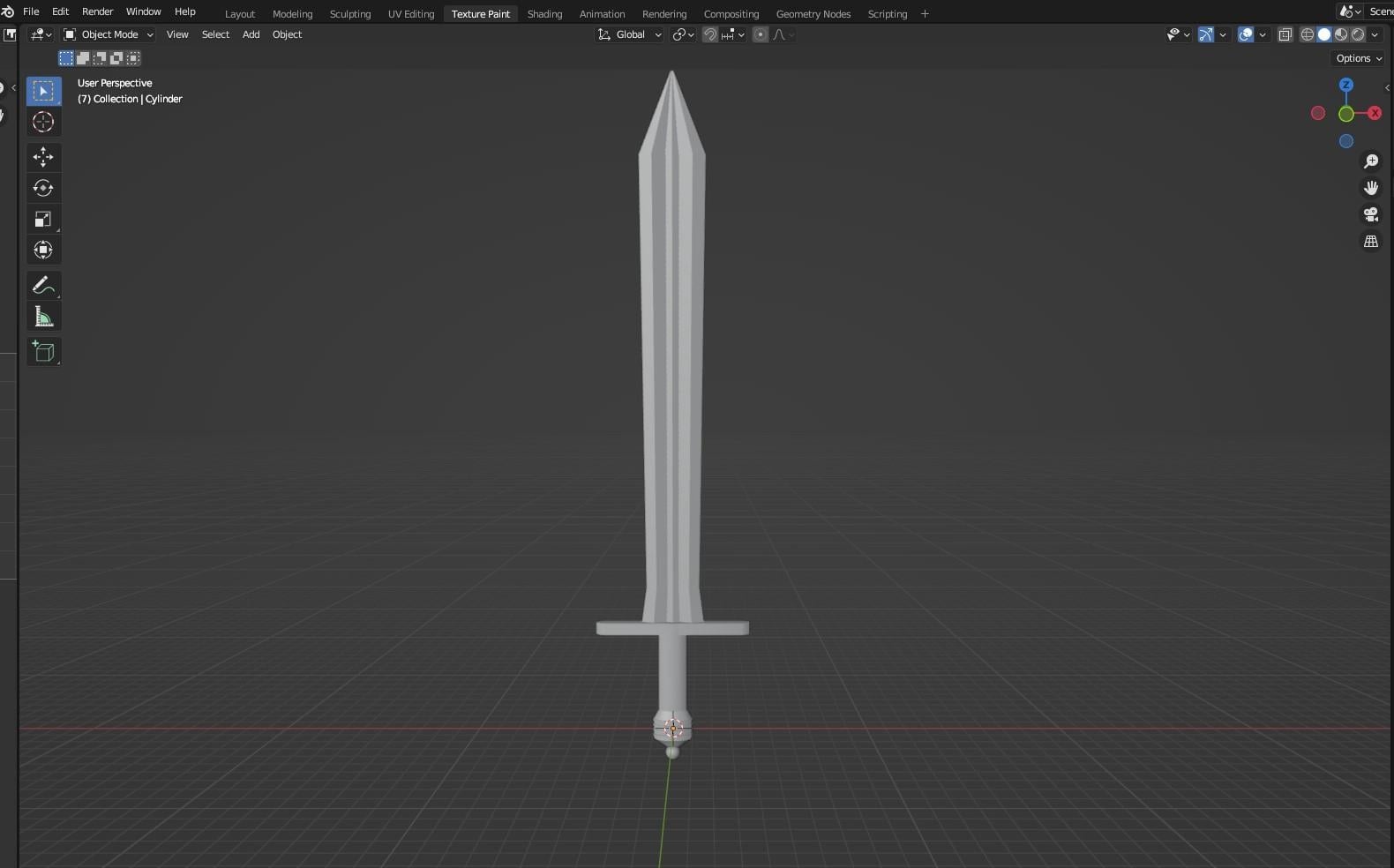The image size is (1394, 868).
Task: Click the negative Z axis gizmo circle
Action: [x=1346, y=141]
